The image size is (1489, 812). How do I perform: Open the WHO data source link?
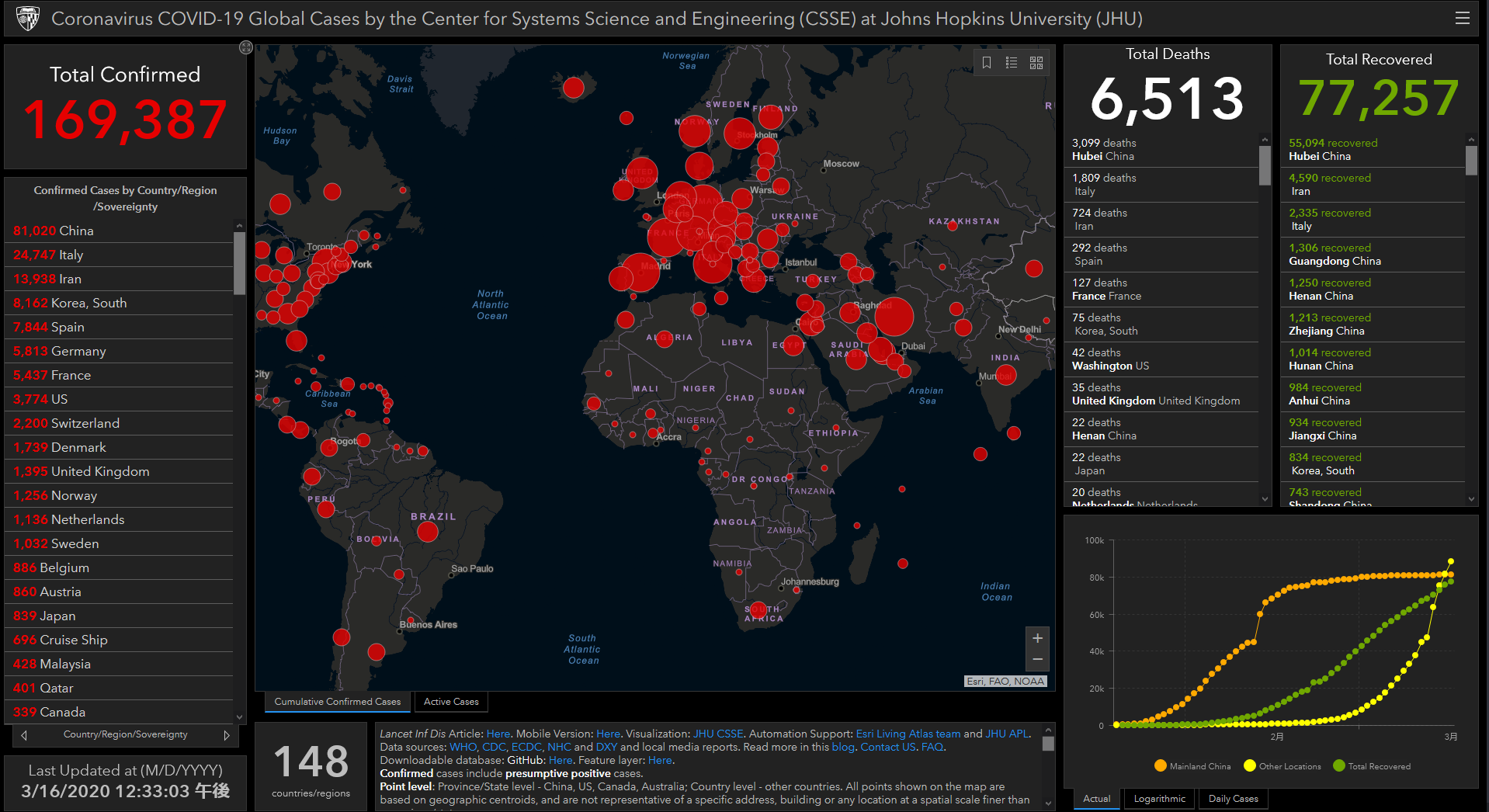(463, 747)
